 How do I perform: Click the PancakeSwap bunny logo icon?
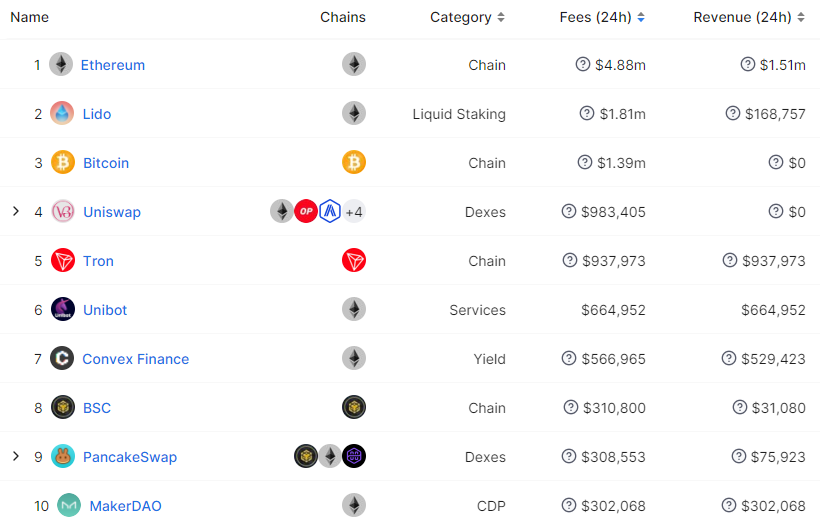click(63, 457)
